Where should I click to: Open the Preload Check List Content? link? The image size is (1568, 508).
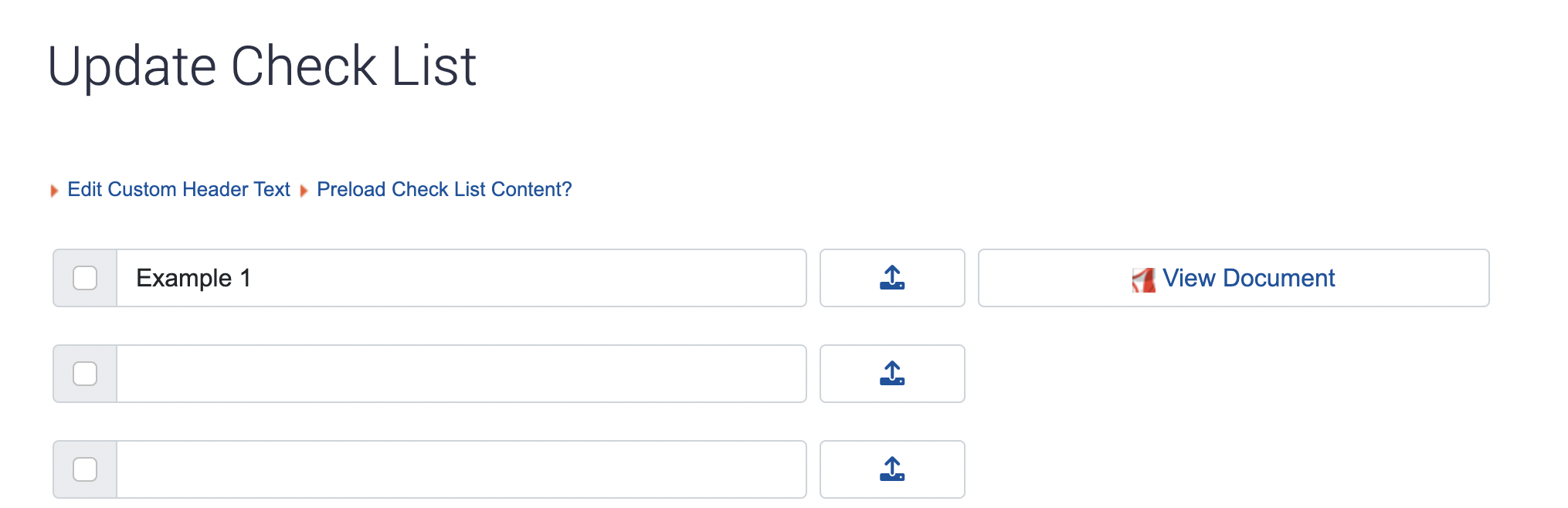(x=444, y=189)
